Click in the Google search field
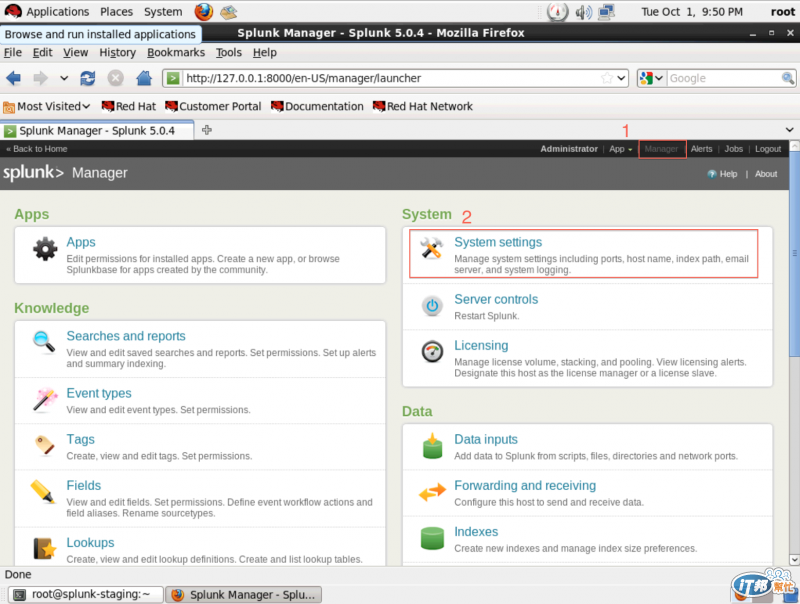 (x=723, y=78)
